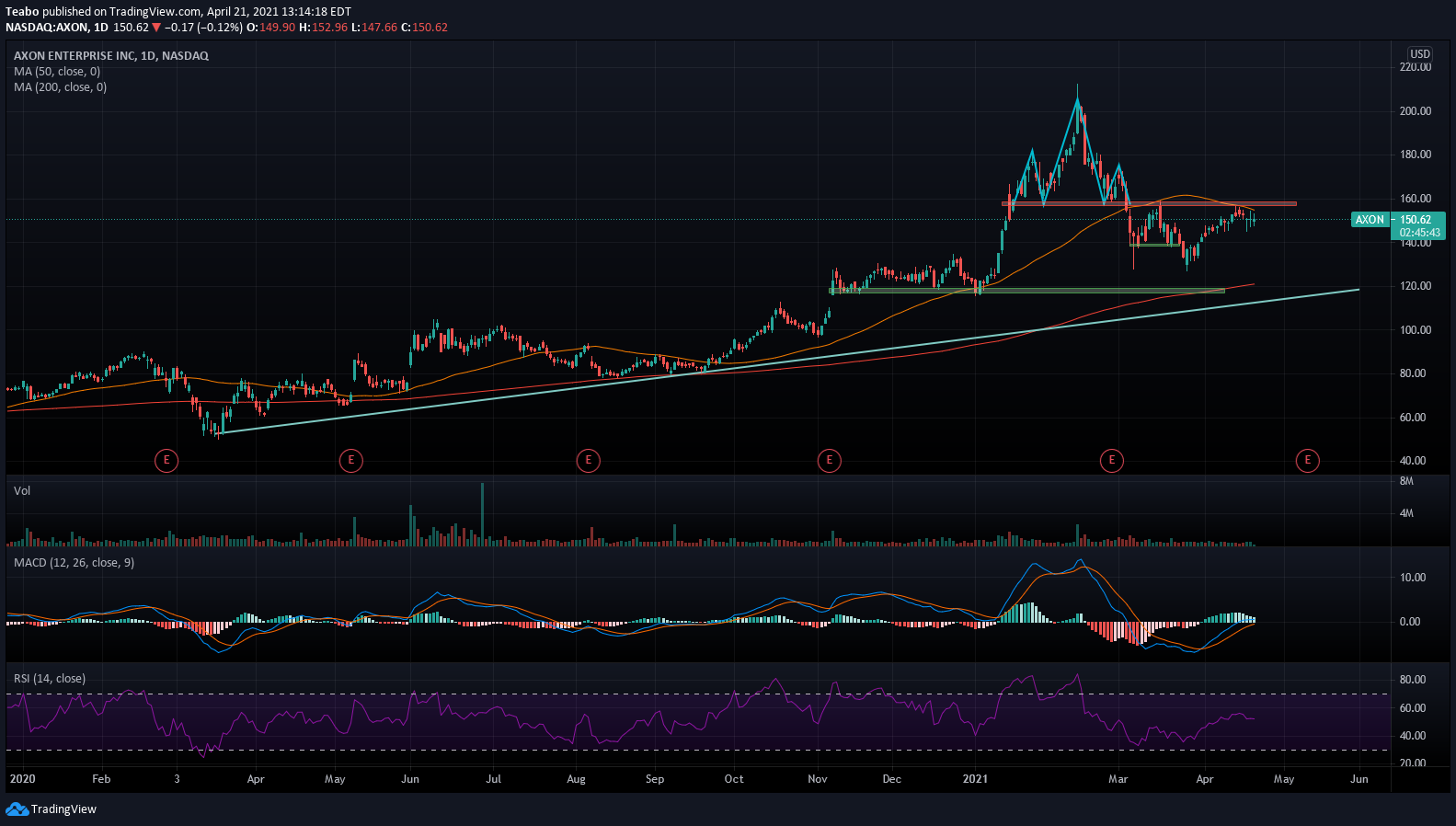Click the 60.00 price axis label
The height and width of the screenshot is (826, 1456).
click(x=1413, y=418)
